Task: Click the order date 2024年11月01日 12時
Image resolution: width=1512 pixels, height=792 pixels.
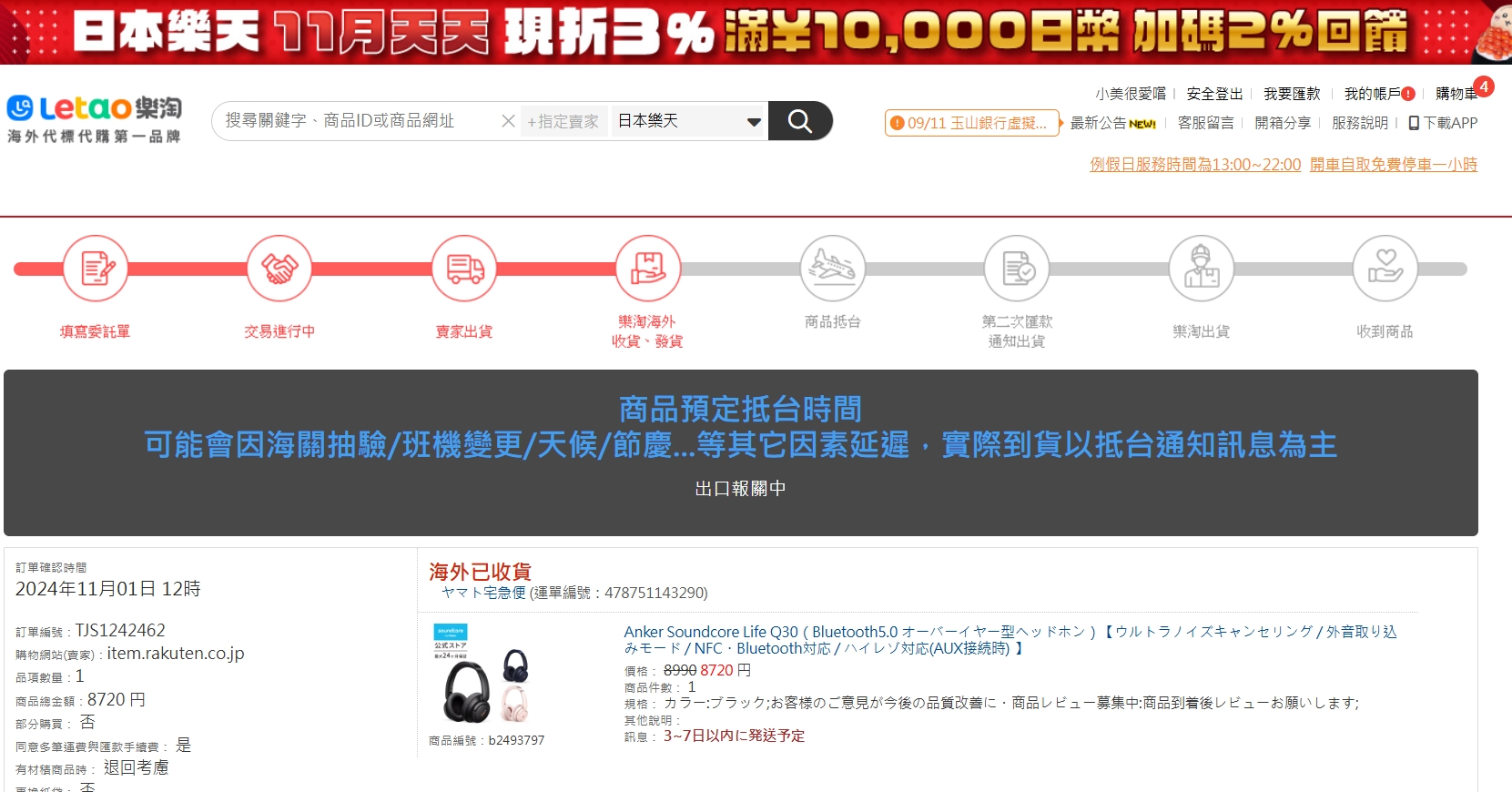Action: (107, 589)
